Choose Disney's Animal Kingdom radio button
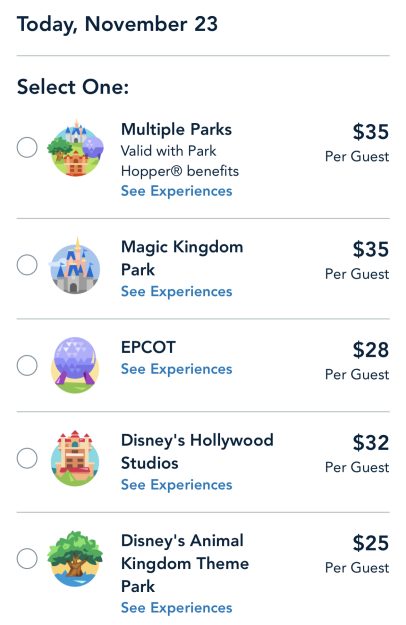 point(27,558)
